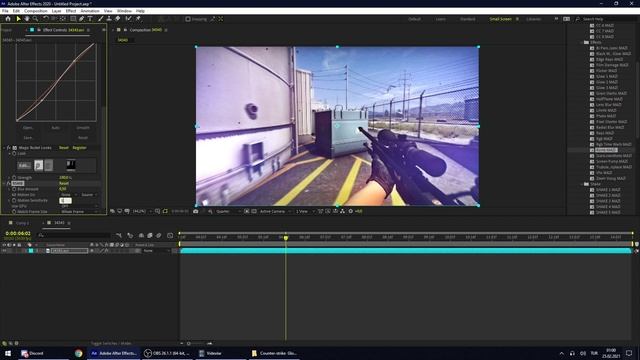
Task: Toggle the Motion Blur enable switch in the timeline
Action: coord(158,236)
